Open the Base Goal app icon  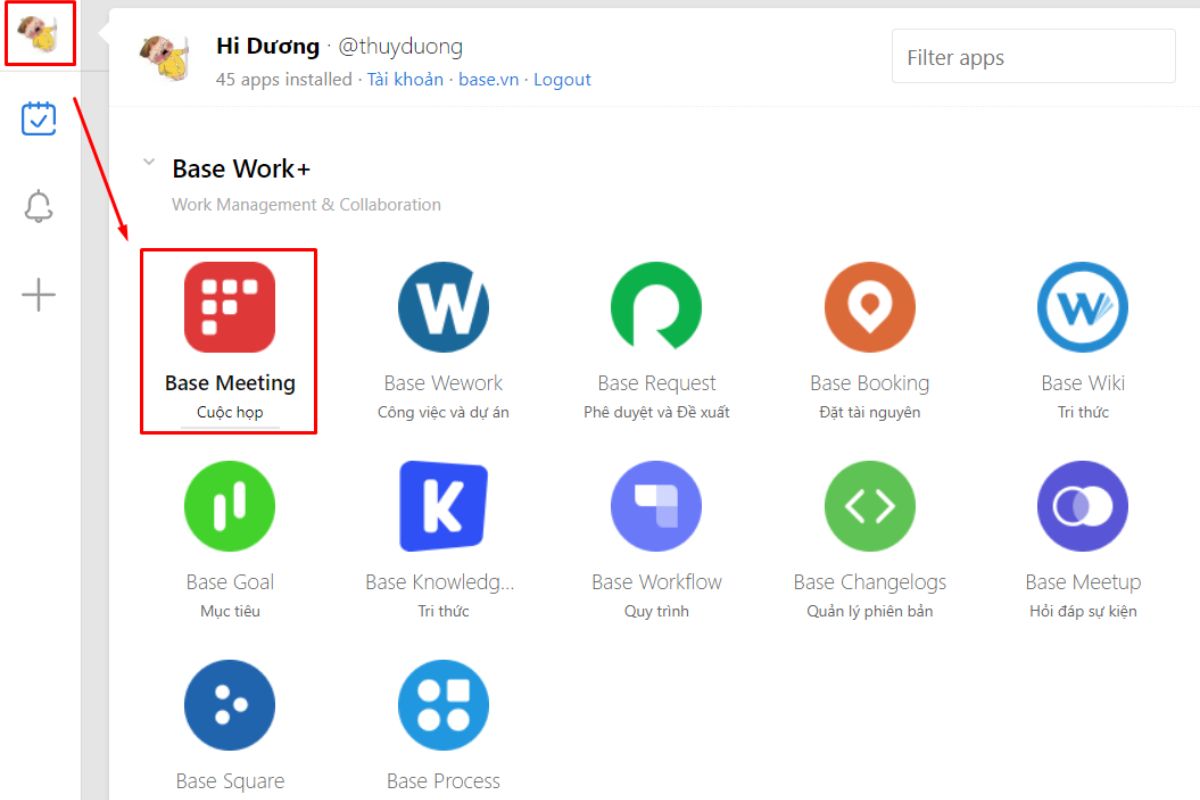point(230,506)
